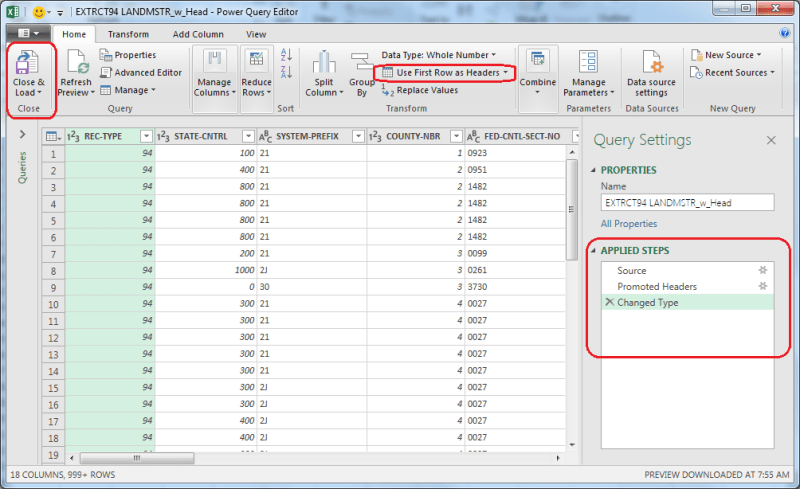Open the STATE-CNTRL column filter dropdown
Image resolution: width=800 pixels, height=489 pixels.
click(248, 136)
